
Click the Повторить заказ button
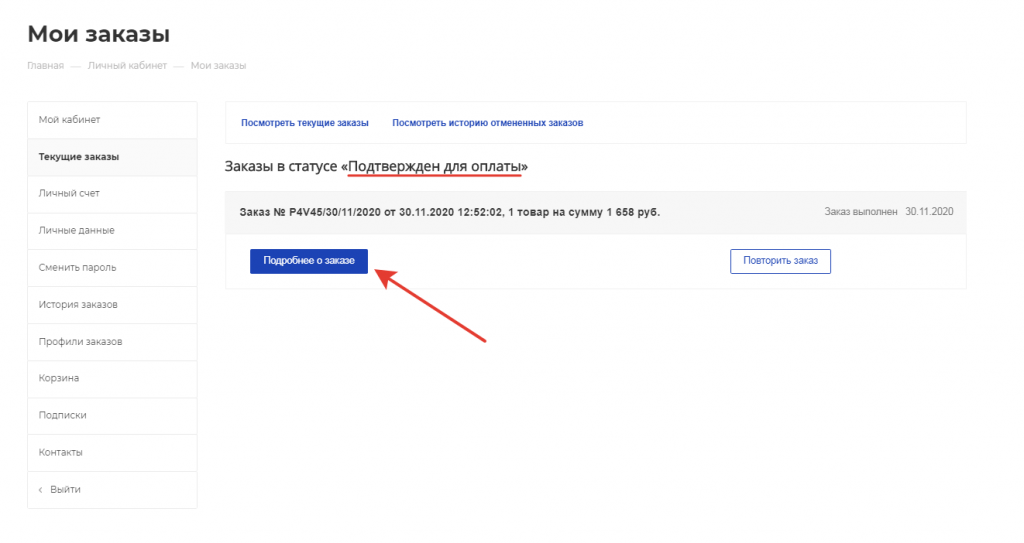point(780,261)
